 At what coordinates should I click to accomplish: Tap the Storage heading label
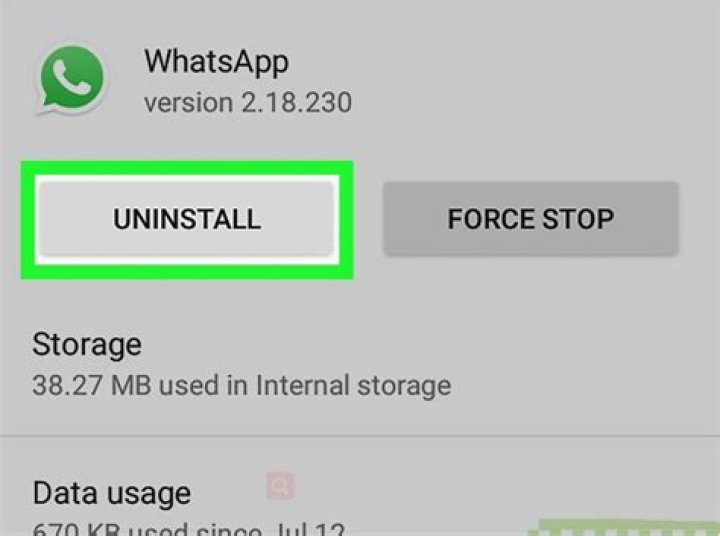(87, 344)
